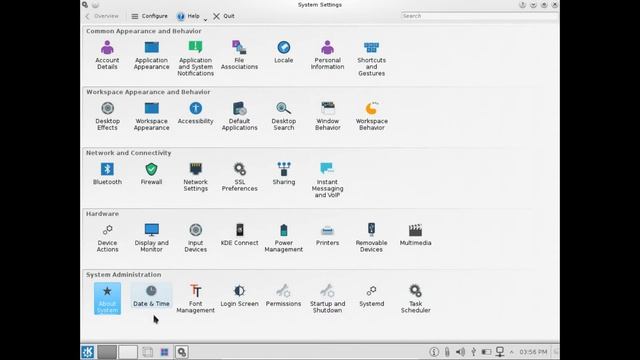Open Network Settings module
The image size is (640, 360).
click(x=196, y=177)
